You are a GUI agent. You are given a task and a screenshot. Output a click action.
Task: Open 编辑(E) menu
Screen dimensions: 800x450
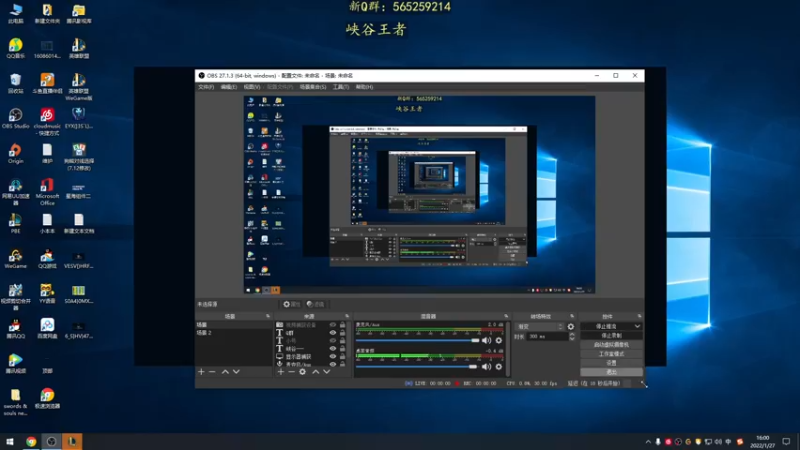tap(229, 87)
